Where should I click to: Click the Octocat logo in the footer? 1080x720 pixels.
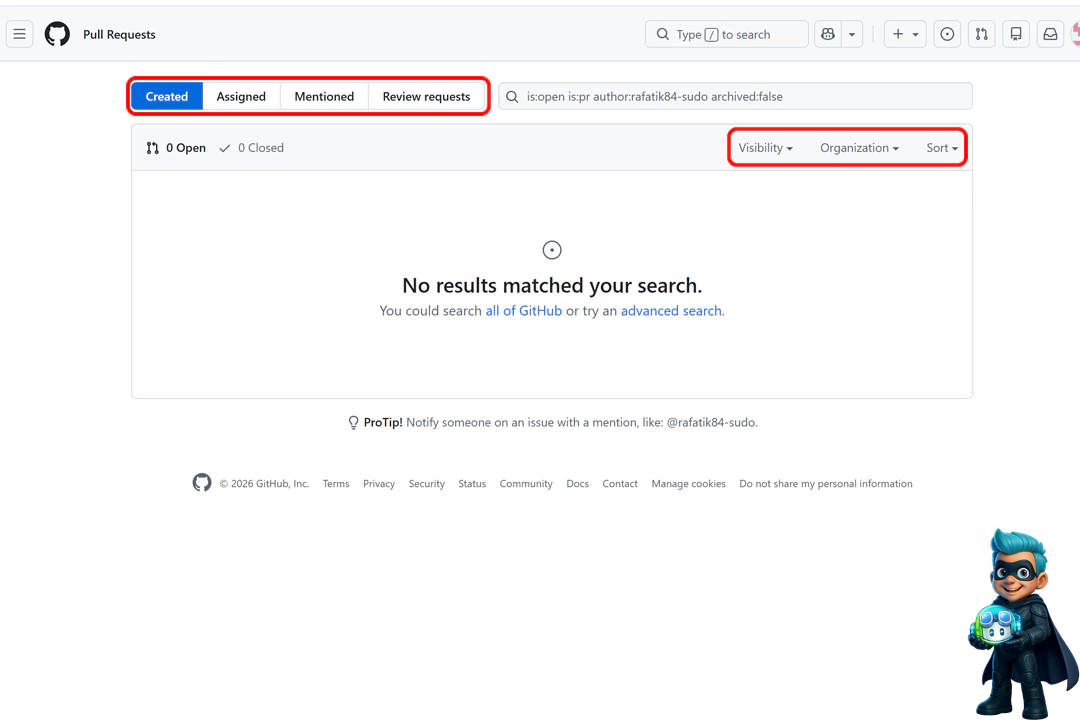click(x=201, y=482)
